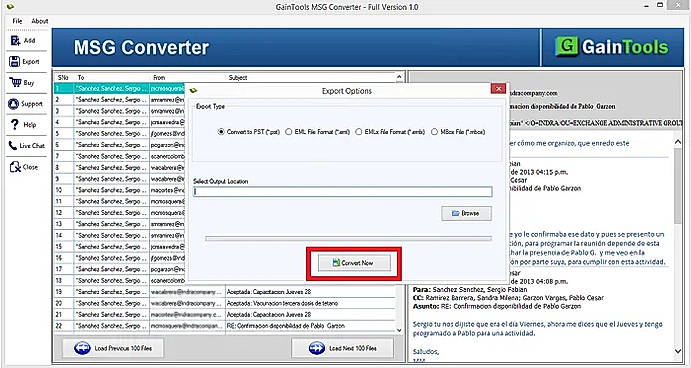Start a Live Chat session
Screen dimensions: 691x368
pyautogui.click(x=26, y=146)
